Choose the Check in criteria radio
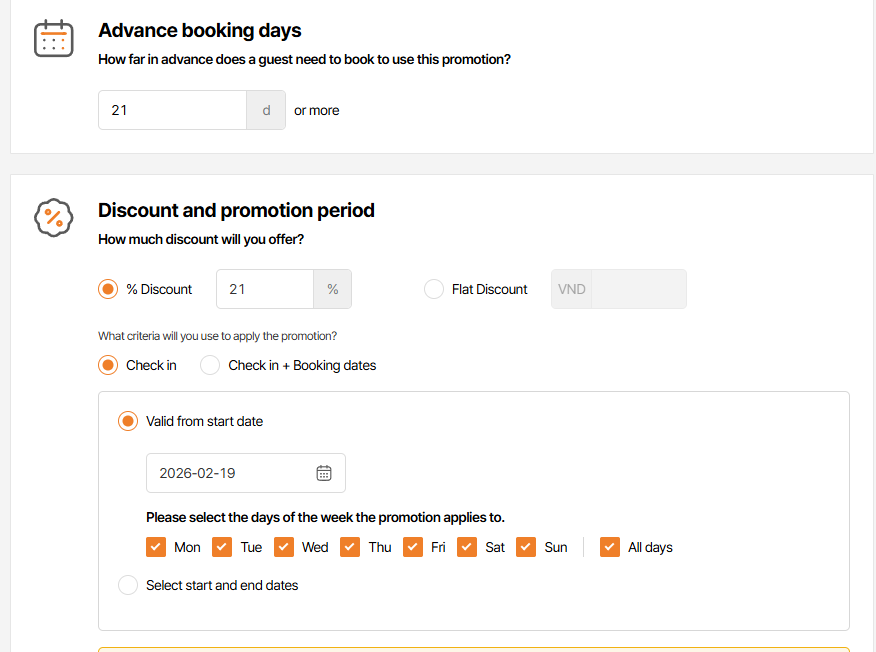This screenshot has width=876, height=652. coord(108,365)
